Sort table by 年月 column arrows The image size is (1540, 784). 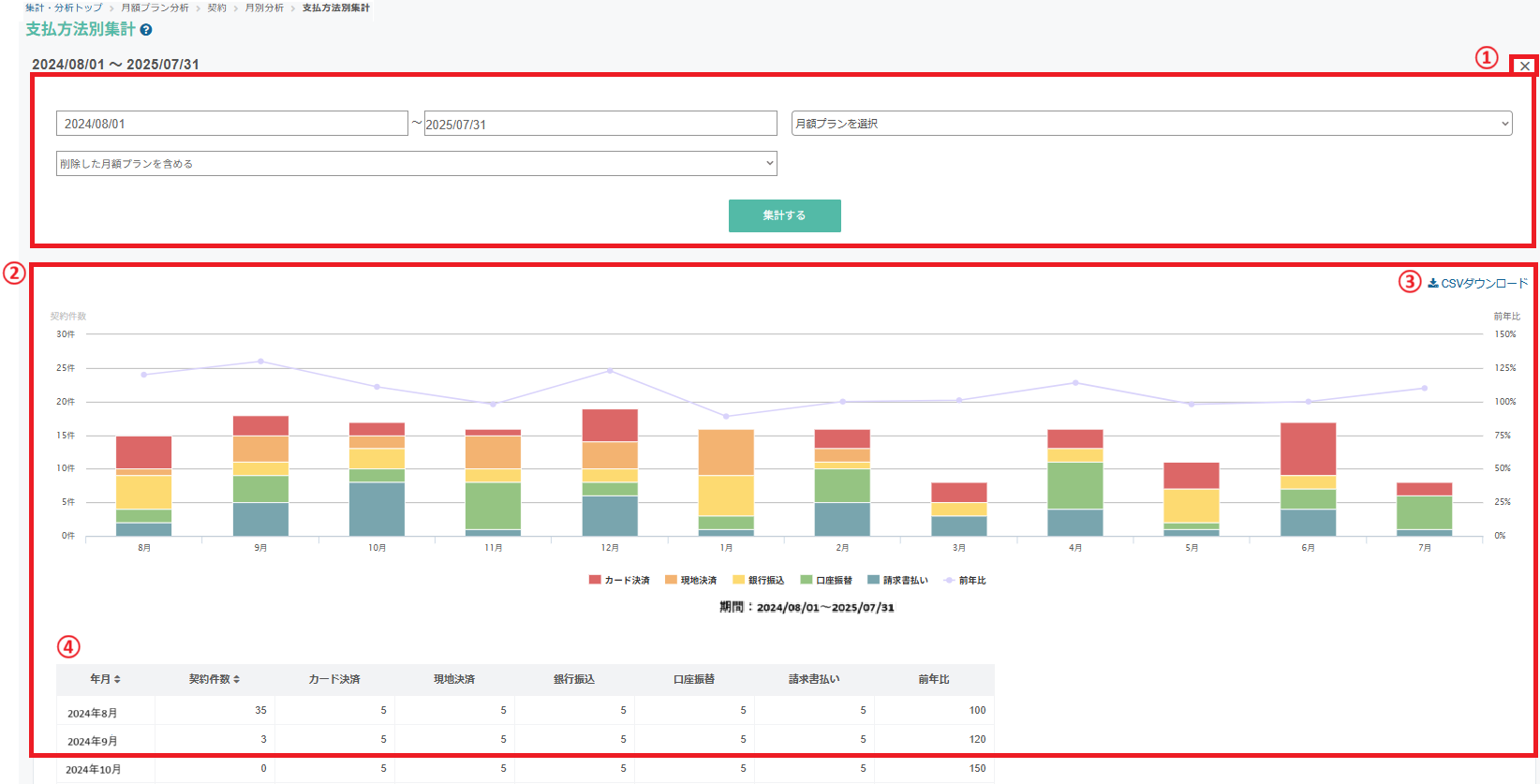coord(117,679)
